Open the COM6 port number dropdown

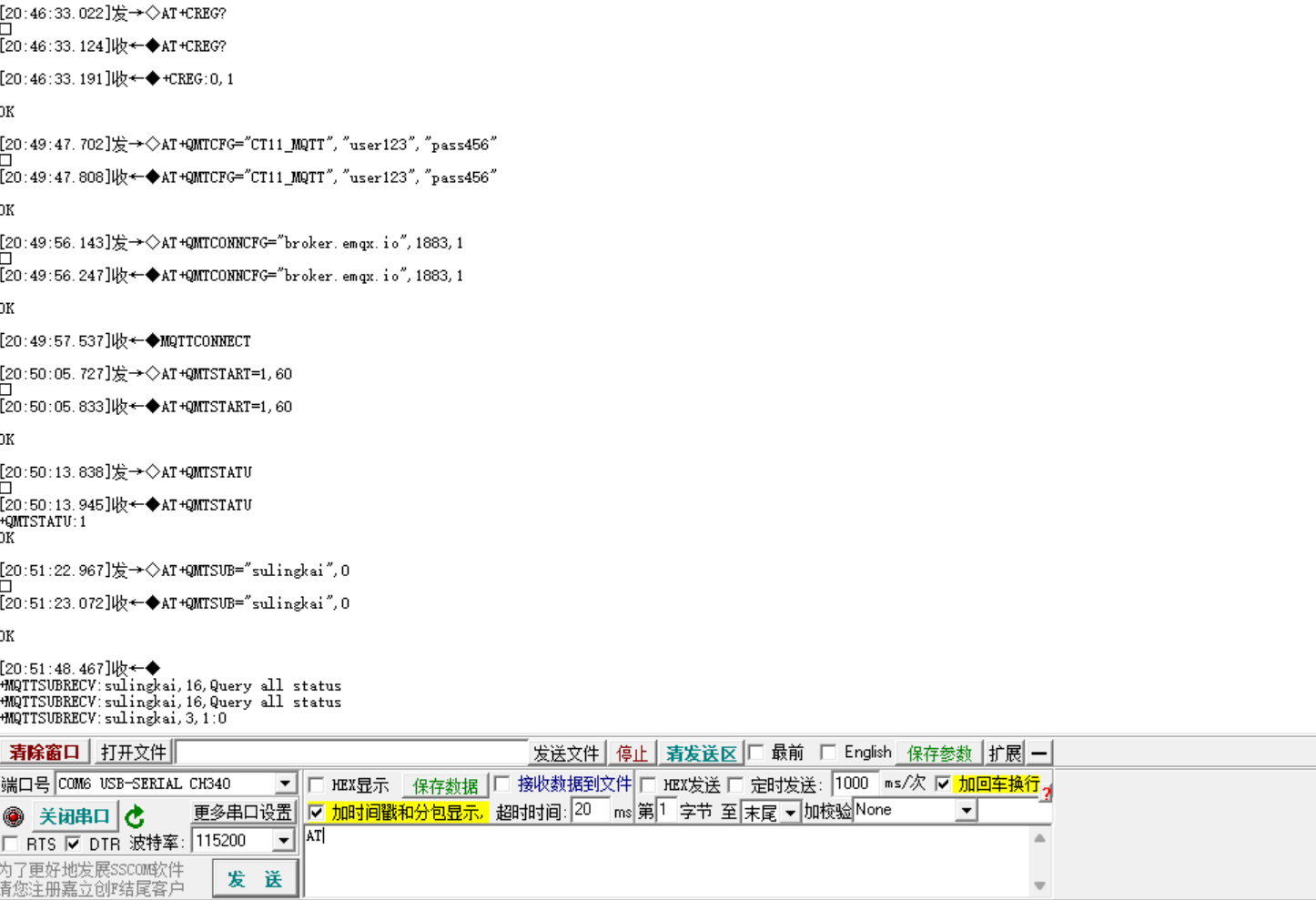tap(286, 784)
